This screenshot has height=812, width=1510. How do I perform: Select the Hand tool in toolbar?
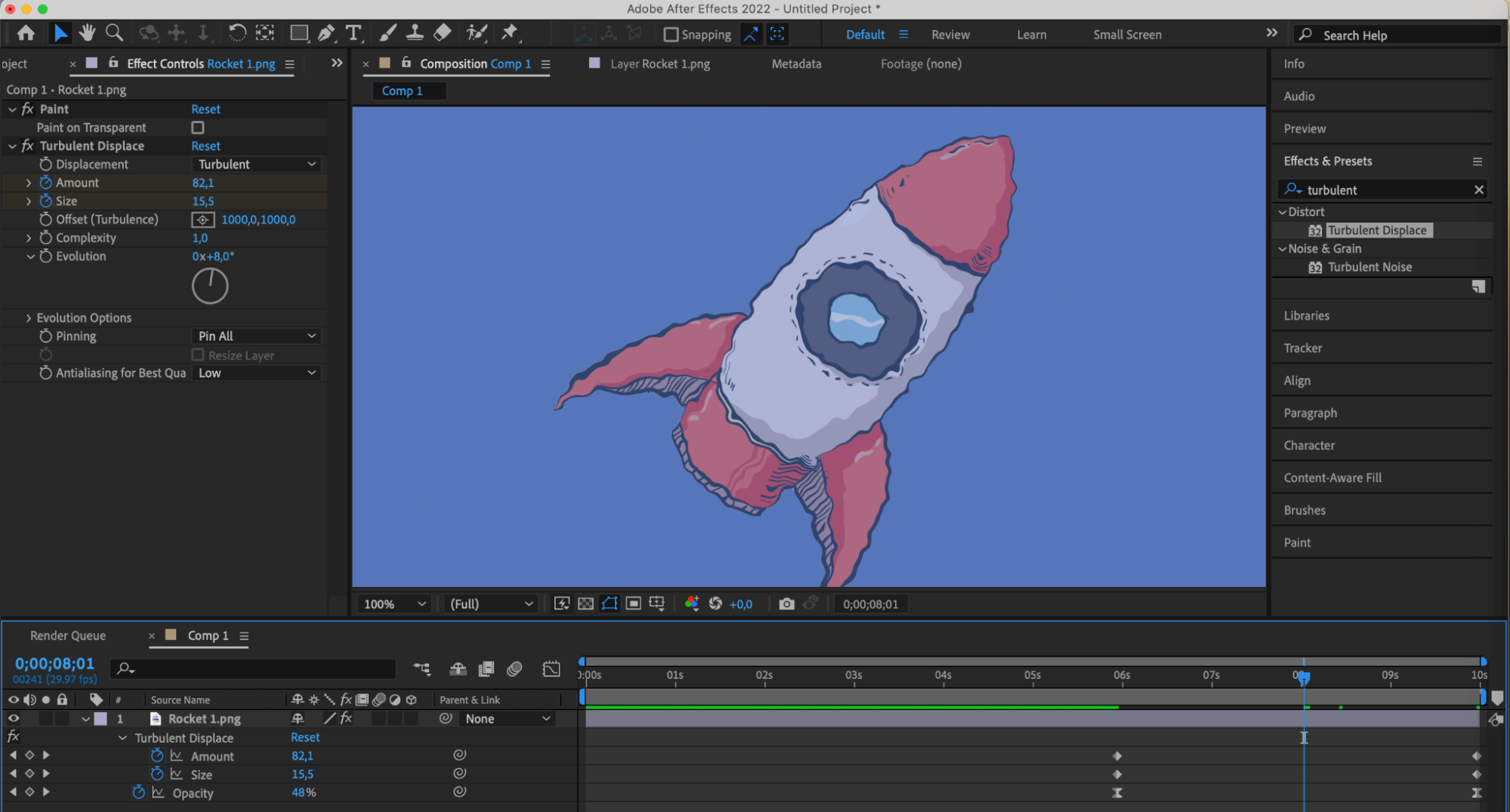click(x=87, y=32)
